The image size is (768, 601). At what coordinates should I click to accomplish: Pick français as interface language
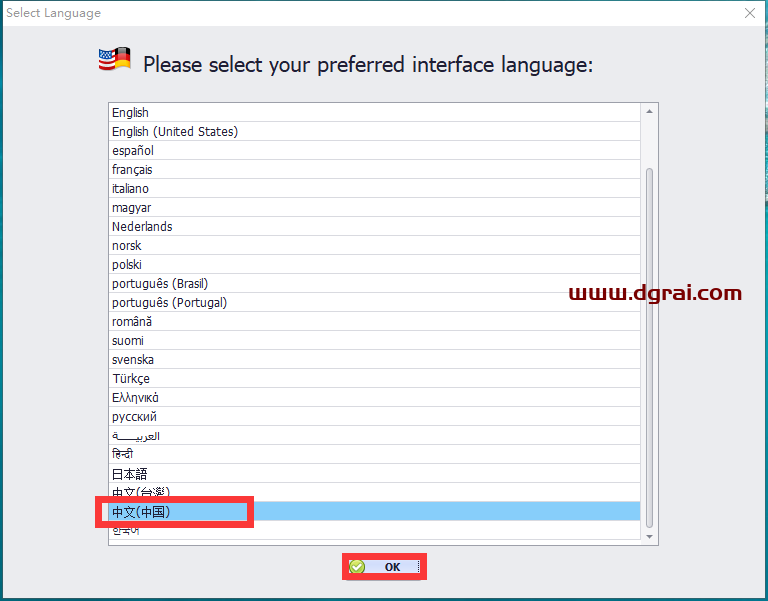point(132,170)
